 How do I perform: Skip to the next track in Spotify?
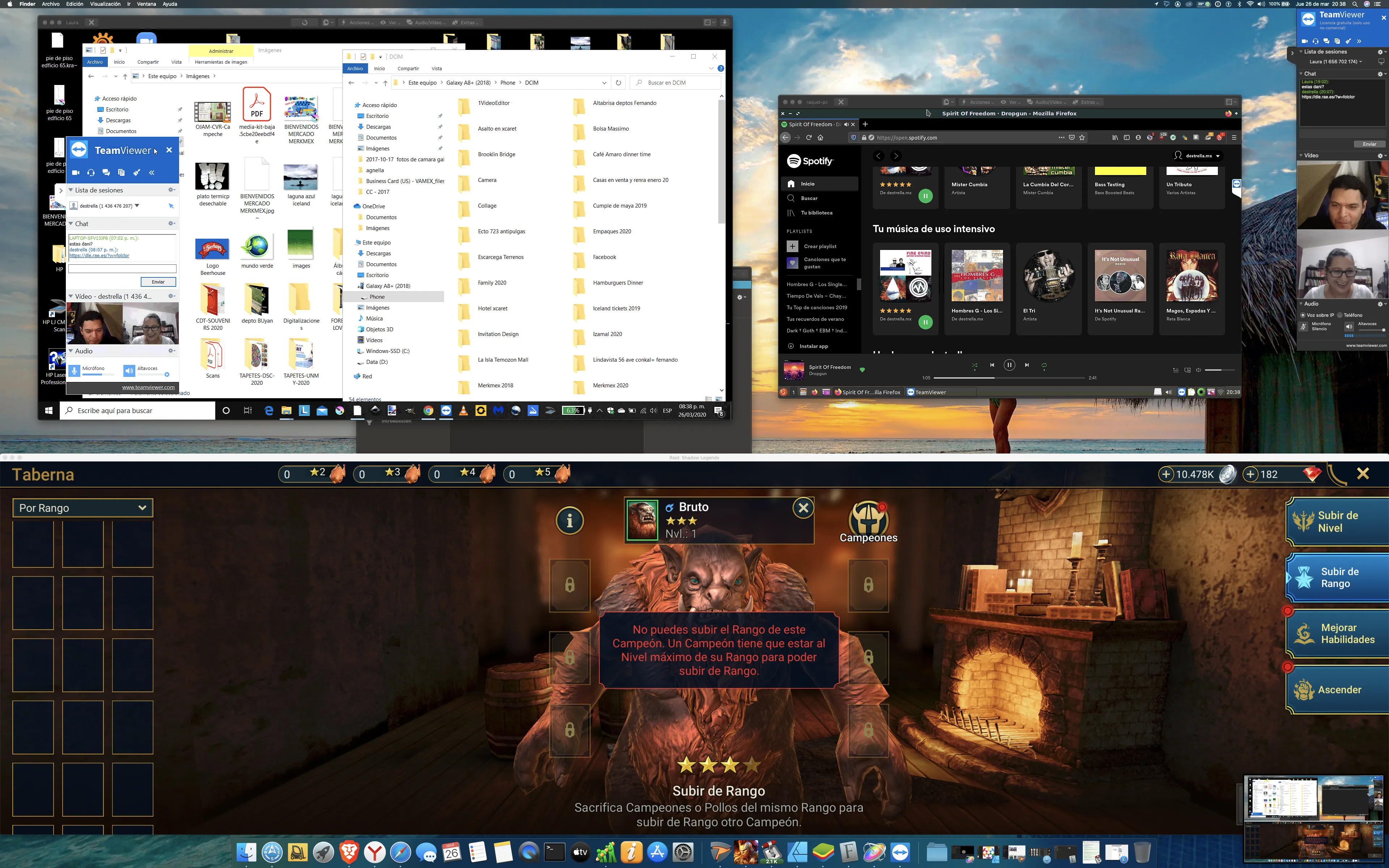coord(1027,365)
